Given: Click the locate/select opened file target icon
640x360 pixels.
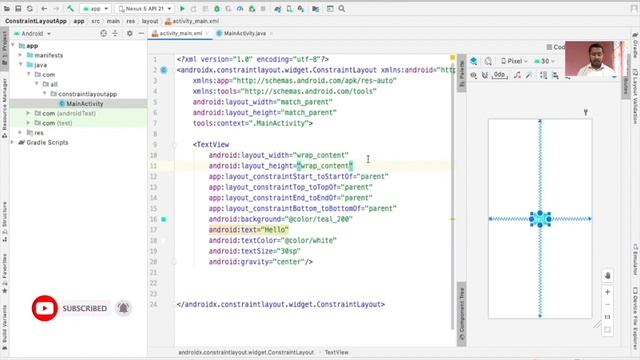Looking at the screenshot, I should coord(103,33).
